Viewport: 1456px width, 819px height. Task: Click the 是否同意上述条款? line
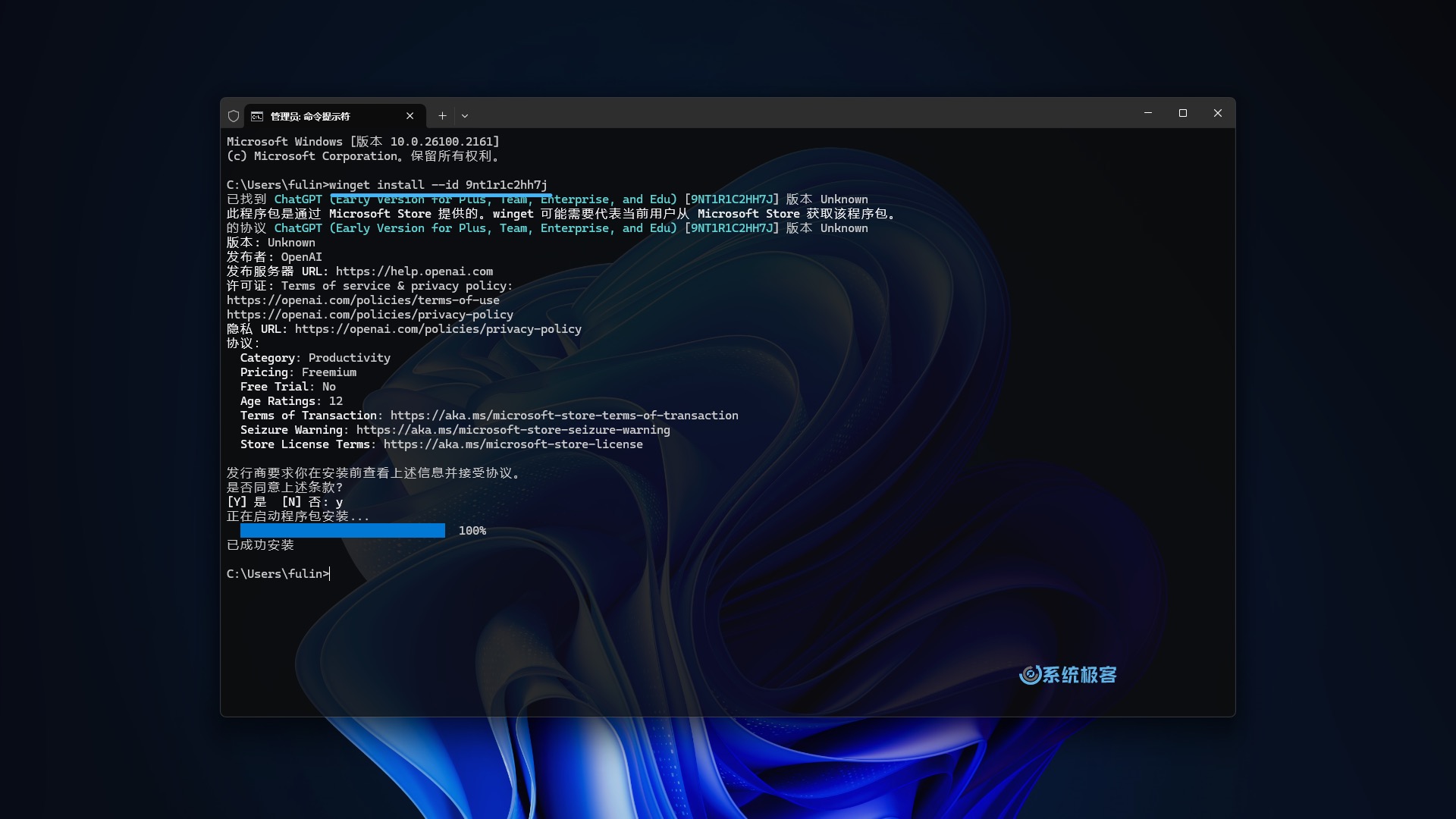coord(284,488)
